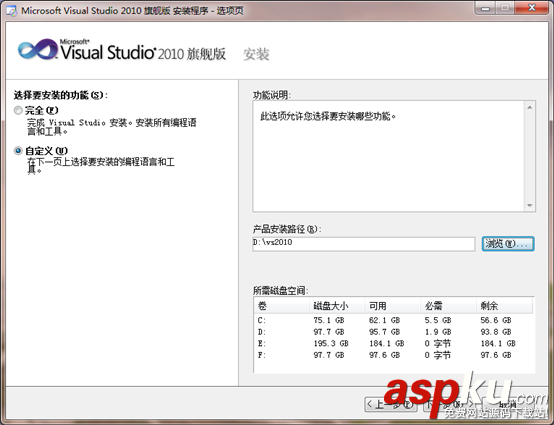Click the 可用 column header
The width and height of the screenshot is (554, 425).
tap(393, 306)
